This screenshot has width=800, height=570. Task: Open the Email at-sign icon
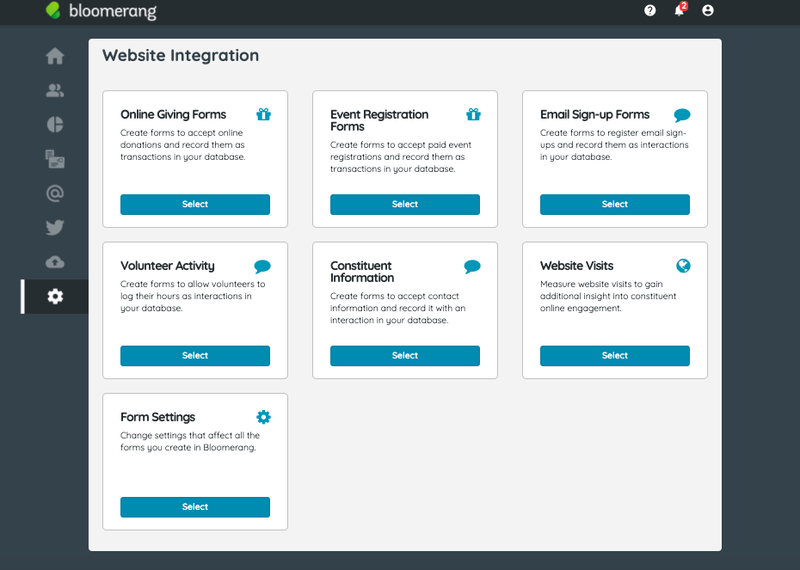pyautogui.click(x=55, y=193)
